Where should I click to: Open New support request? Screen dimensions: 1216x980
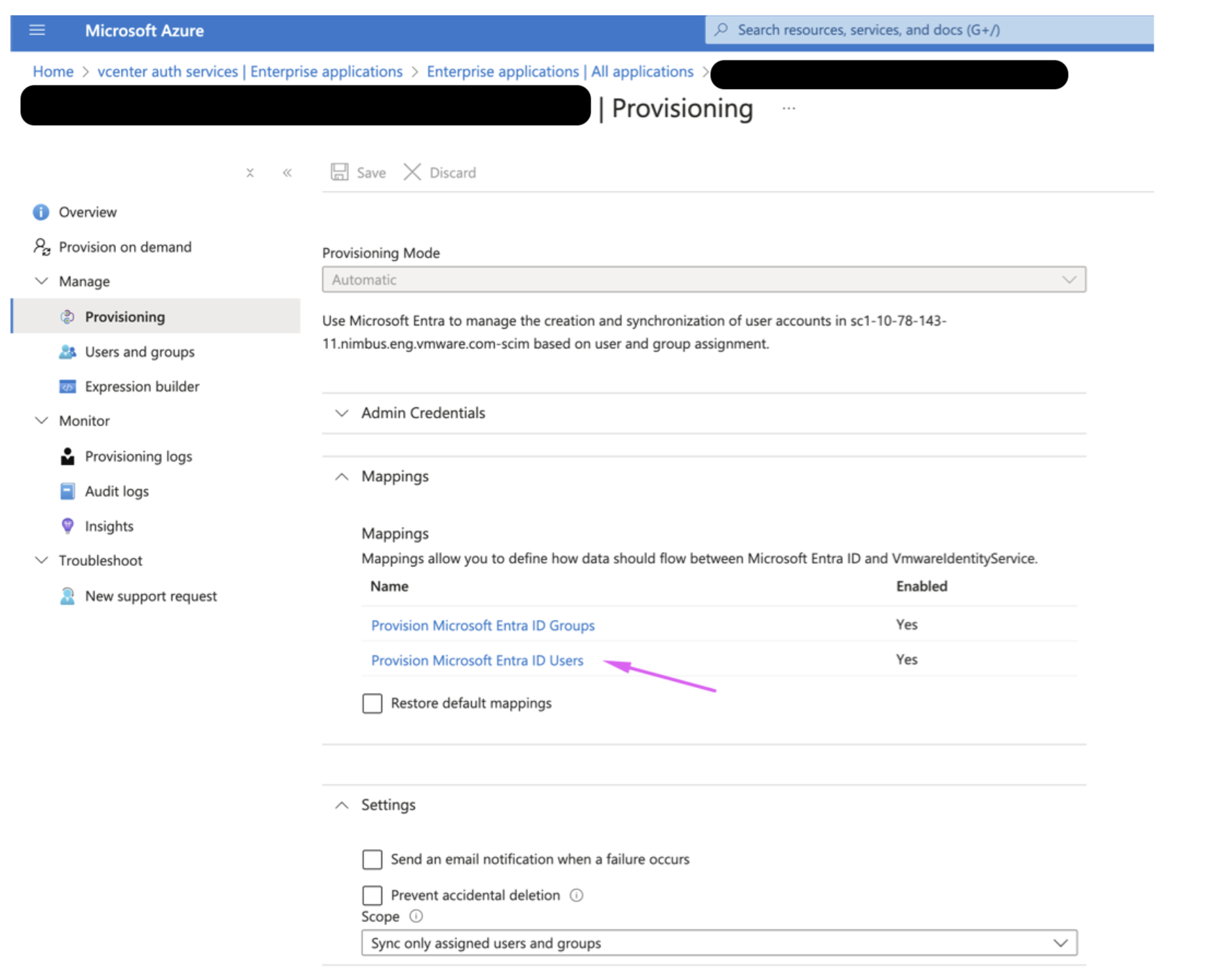click(151, 596)
